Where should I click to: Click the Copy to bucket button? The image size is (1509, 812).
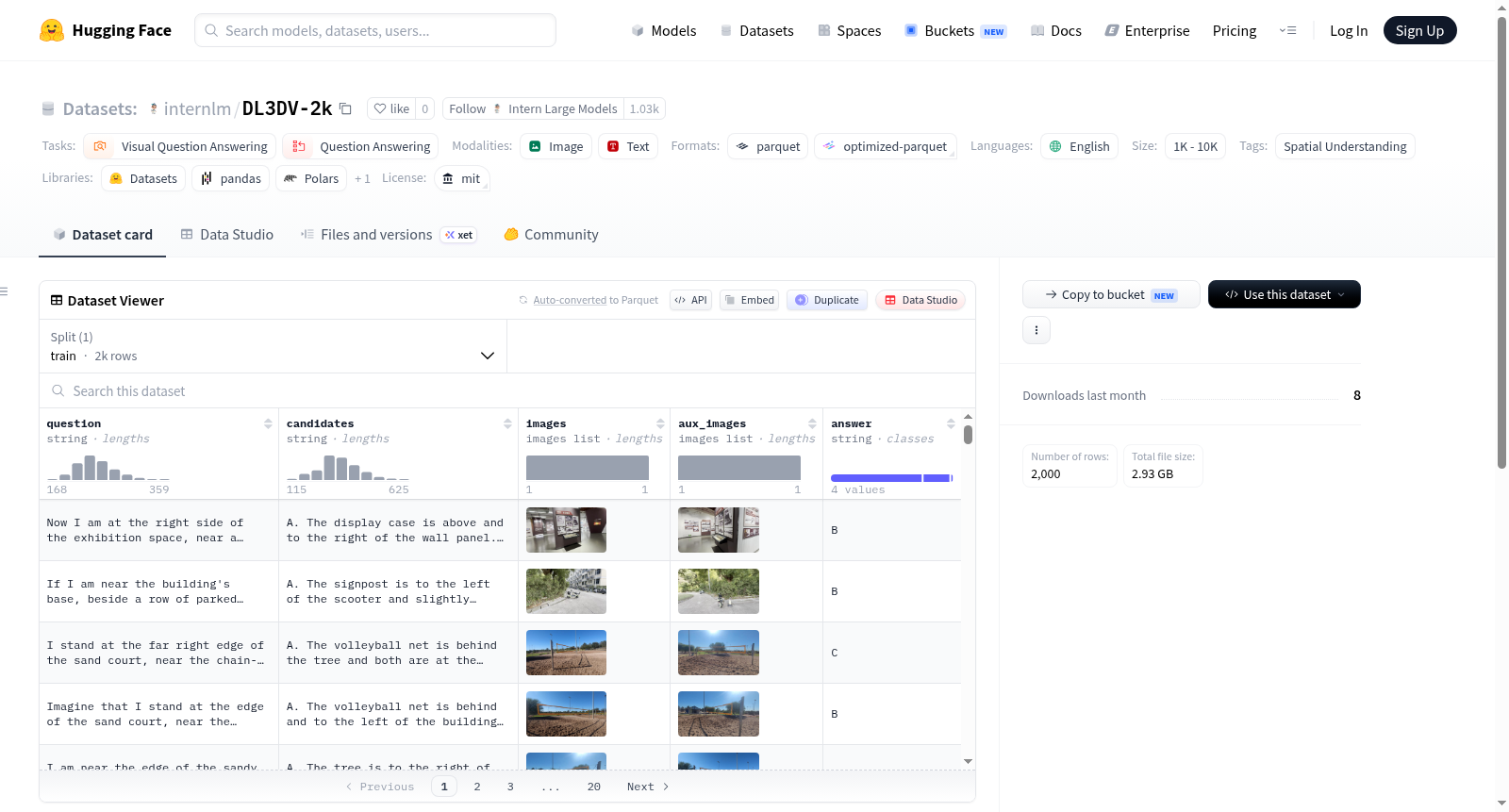(1111, 294)
